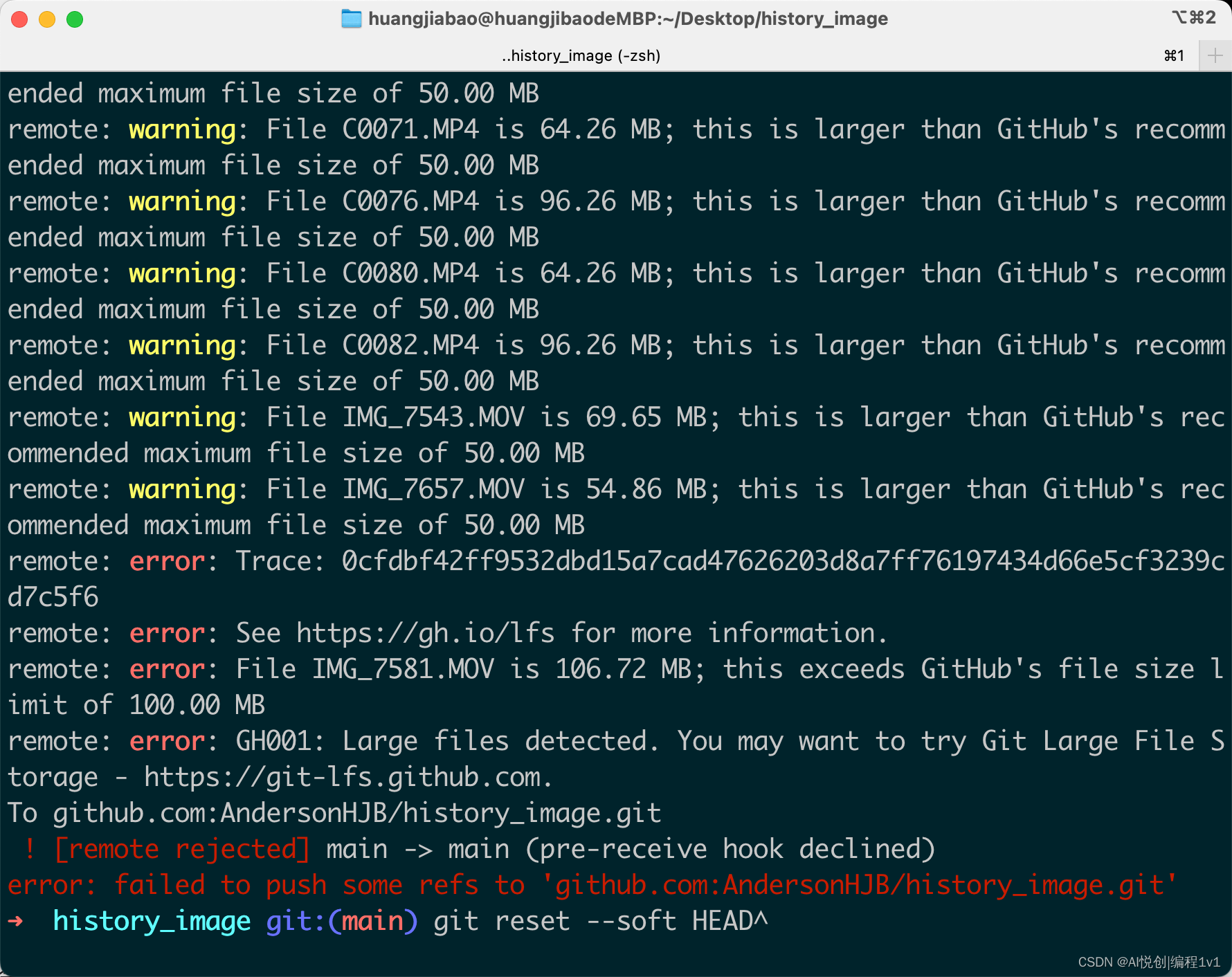
Task: Open a new terminal tab with plus button
Action: tap(1215, 55)
